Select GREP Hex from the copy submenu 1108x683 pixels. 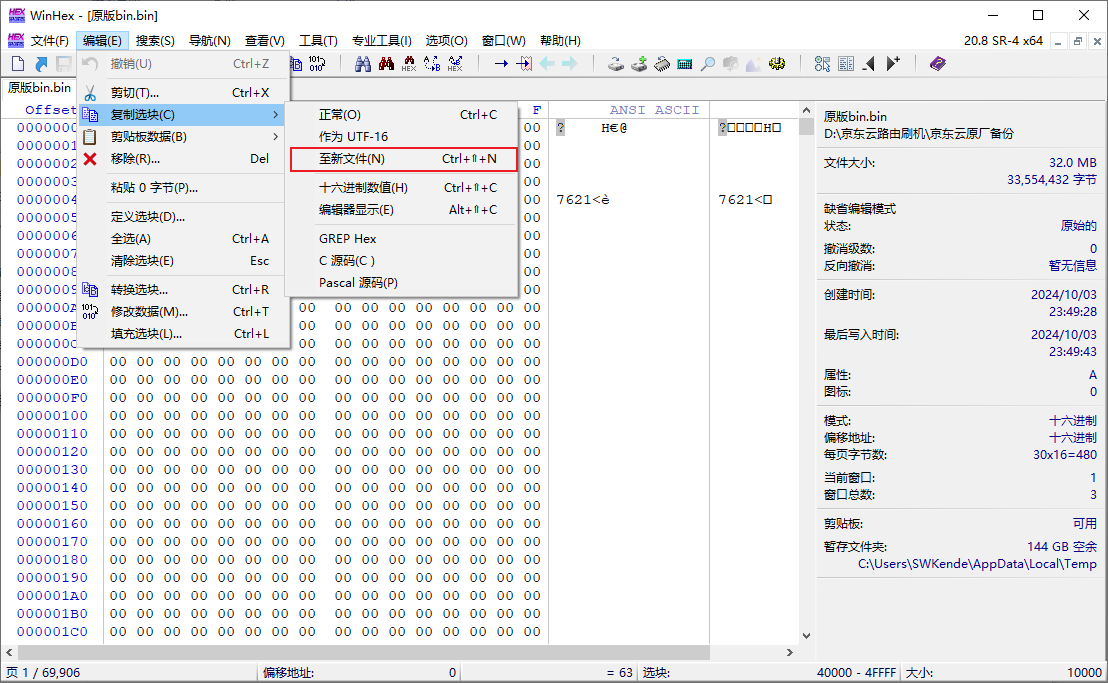pos(348,239)
